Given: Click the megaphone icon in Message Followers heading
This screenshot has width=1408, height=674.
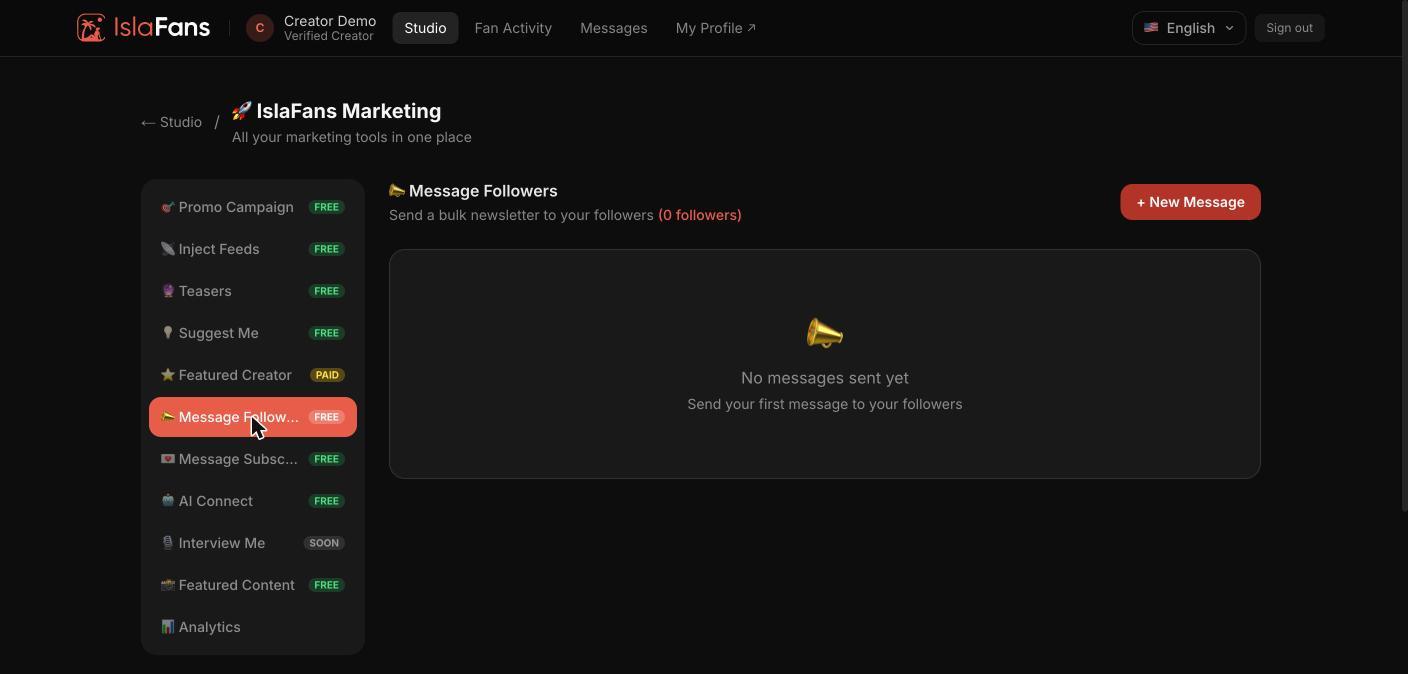Looking at the screenshot, I should coord(397,191).
